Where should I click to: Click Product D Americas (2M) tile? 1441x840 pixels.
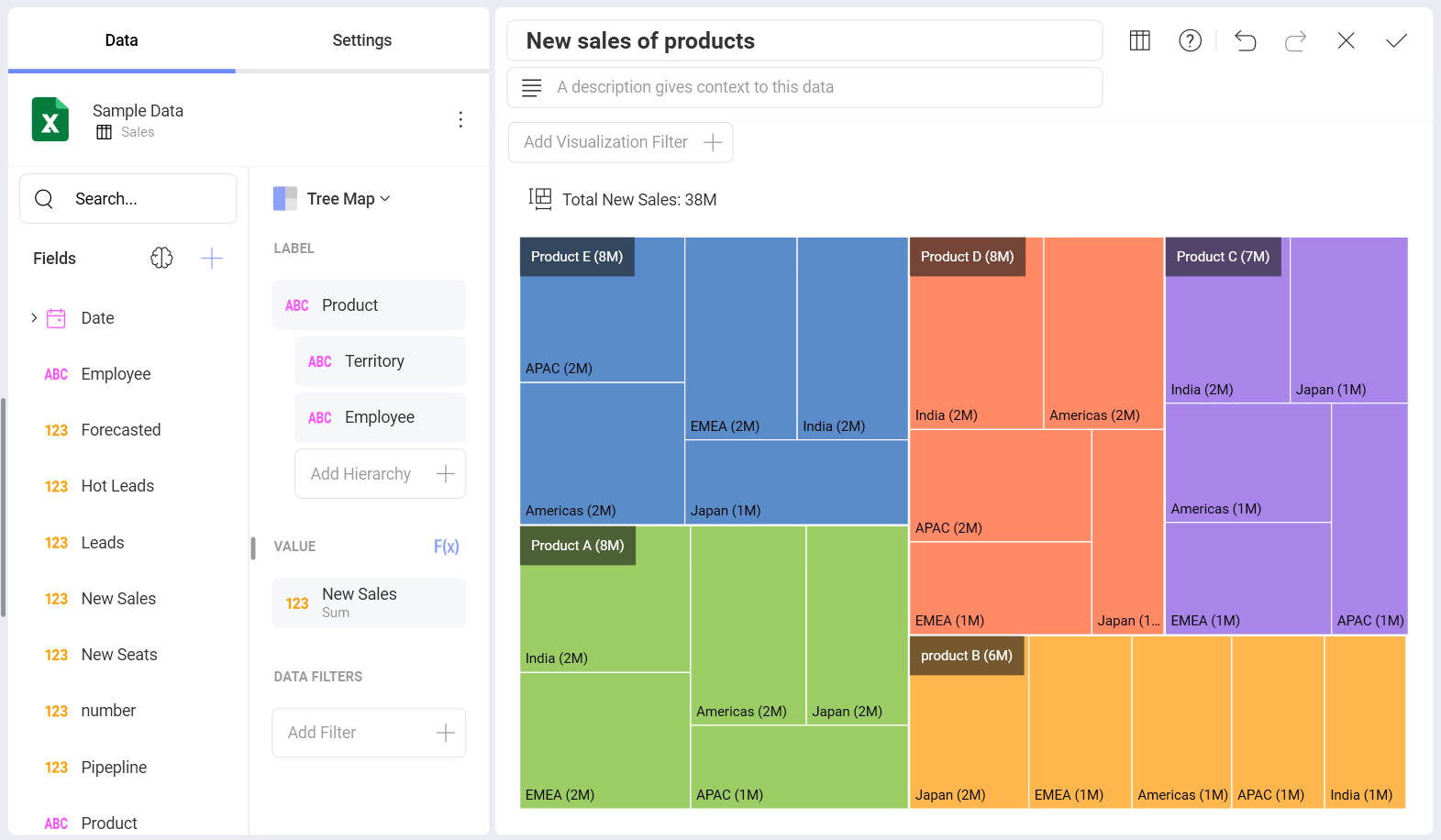point(1103,333)
